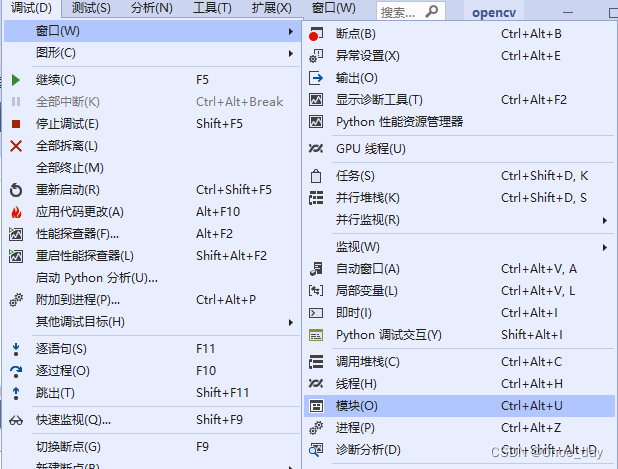The width and height of the screenshot is (618, 469).
Task: Click the 异常设置 gear icon
Action: [316, 56]
